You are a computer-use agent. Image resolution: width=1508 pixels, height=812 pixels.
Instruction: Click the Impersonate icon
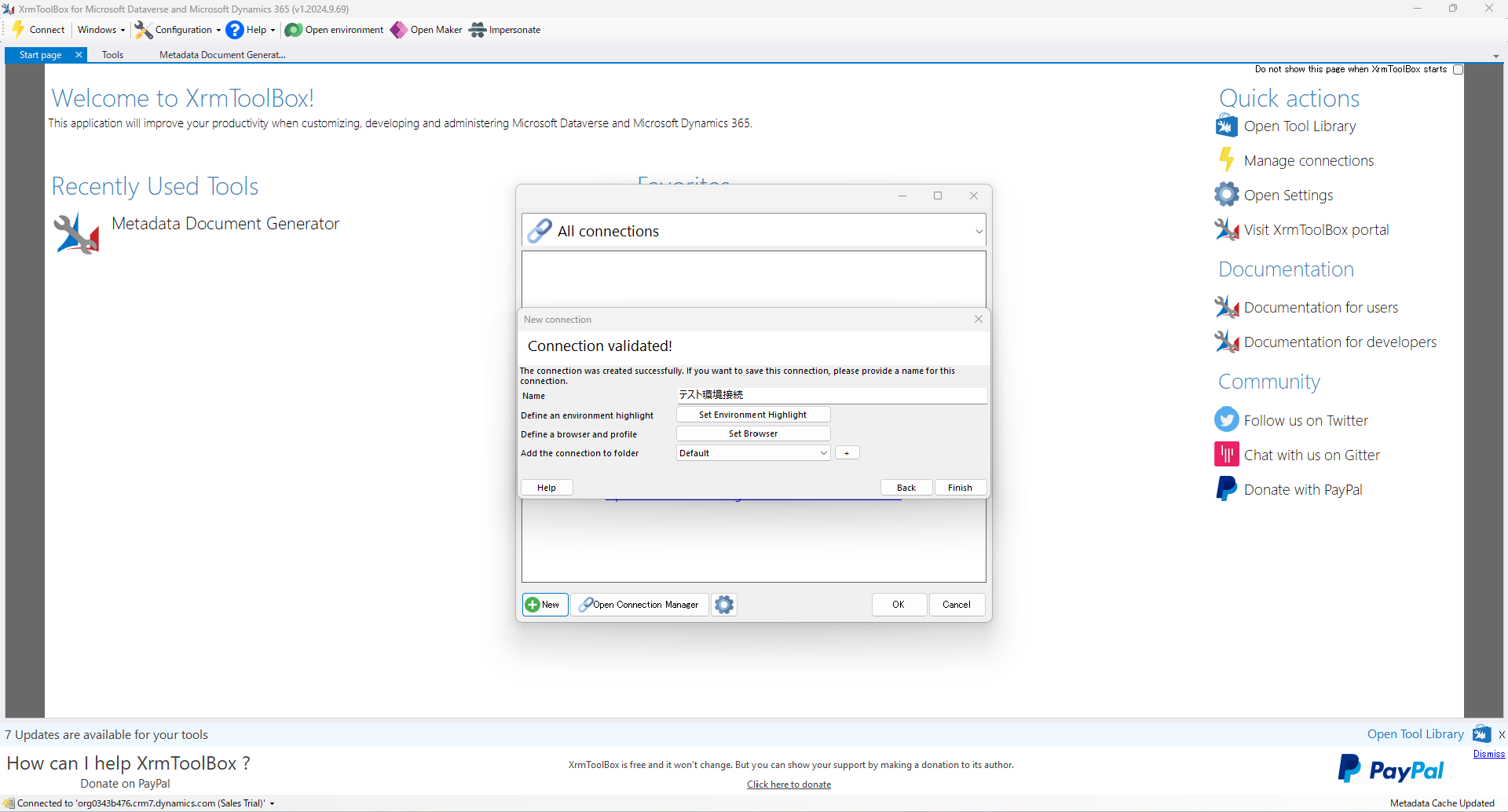pos(478,30)
